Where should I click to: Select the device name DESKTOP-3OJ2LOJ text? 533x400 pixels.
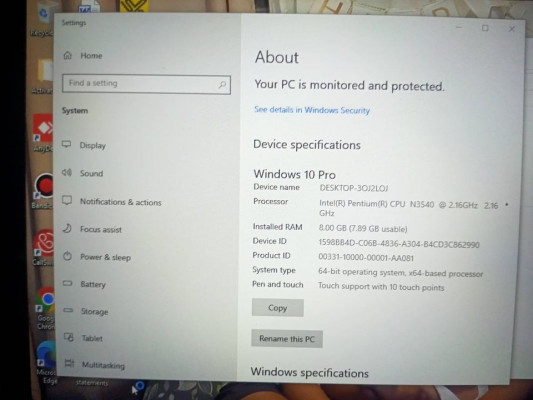(x=354, y=188)
